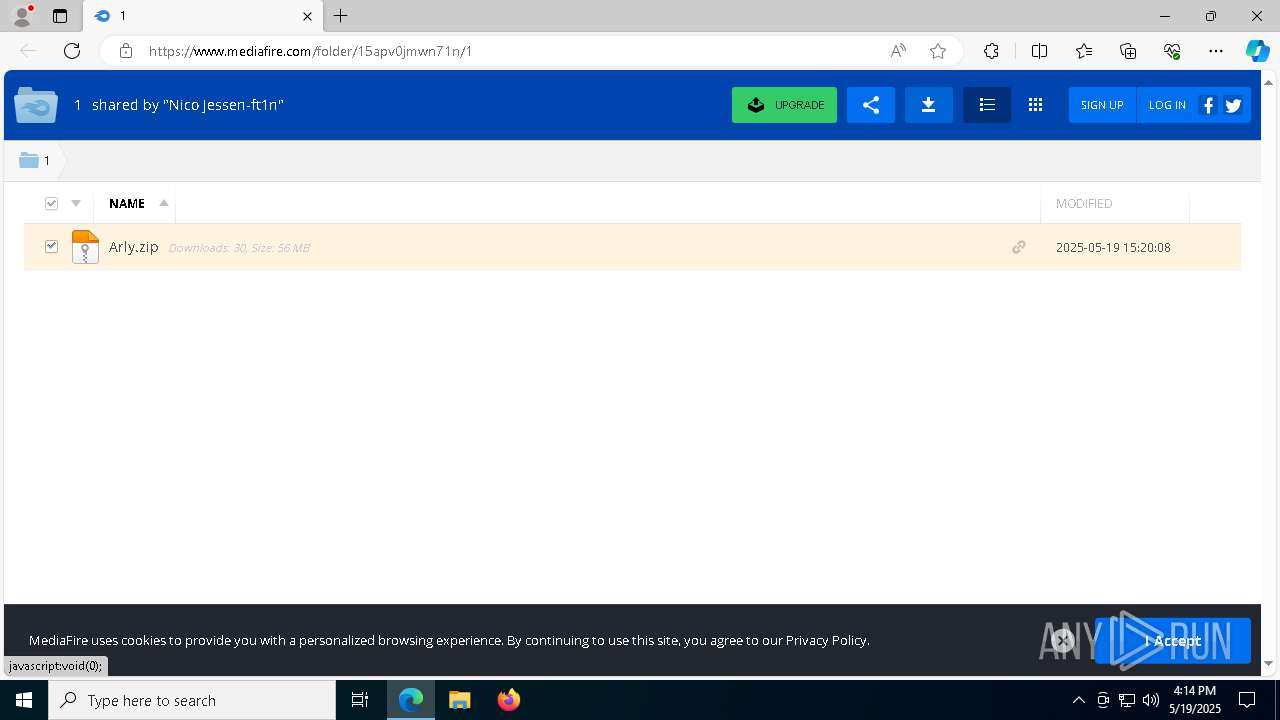Click the breadcrumb folder icon
The image size is (1280, 720).
coord(29,160)
